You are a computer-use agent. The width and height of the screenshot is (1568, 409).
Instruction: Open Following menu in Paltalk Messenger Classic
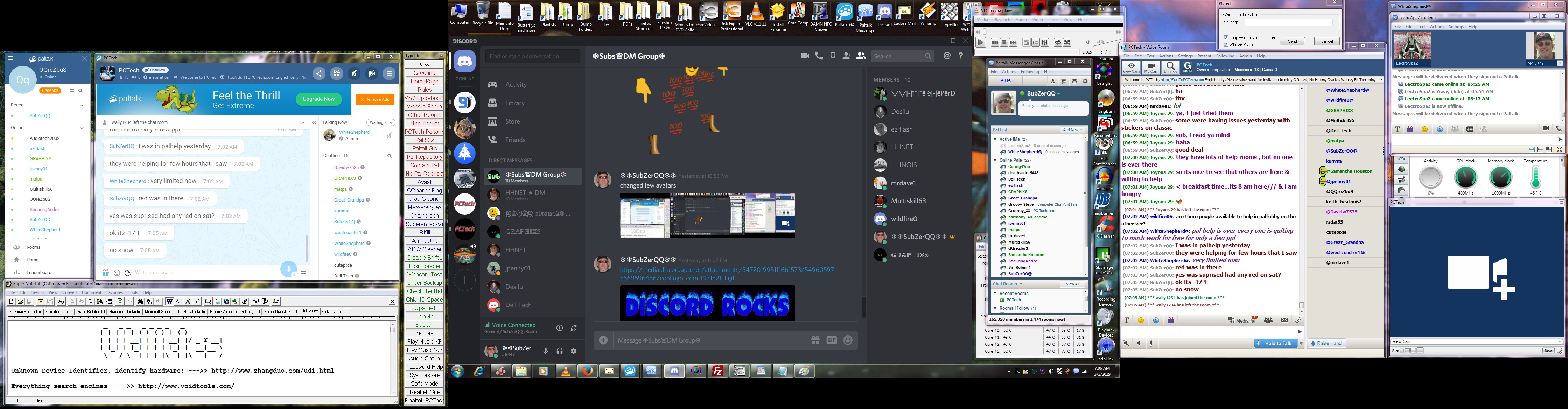click(x=1030, y=72)
